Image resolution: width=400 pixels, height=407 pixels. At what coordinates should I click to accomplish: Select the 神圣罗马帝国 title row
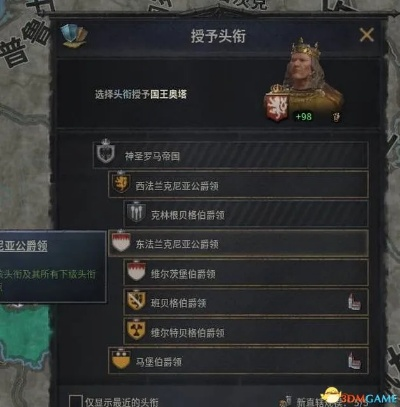point(231,155)
